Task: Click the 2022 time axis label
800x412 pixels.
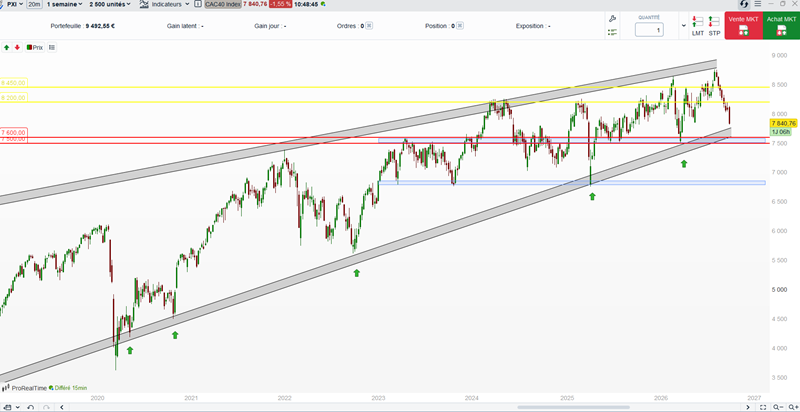Action: pyautogui.click(x=284, y=397)
